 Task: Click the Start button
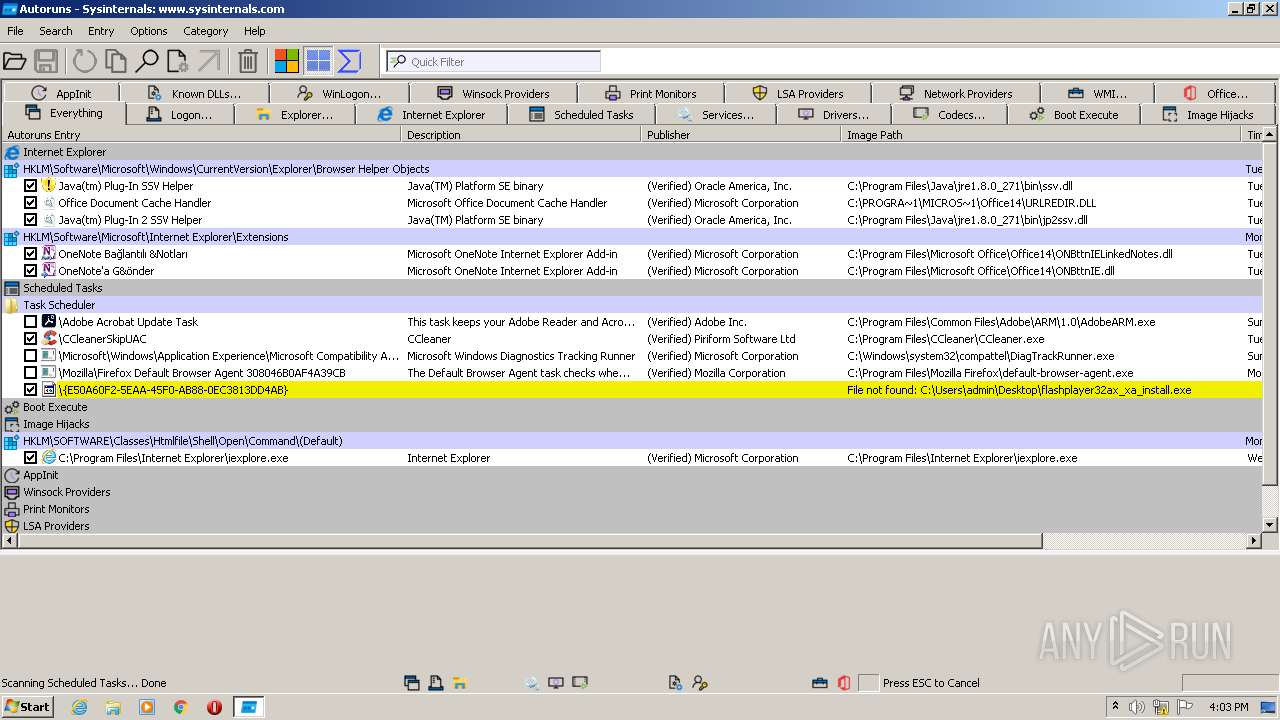click(x=27, y=707)
